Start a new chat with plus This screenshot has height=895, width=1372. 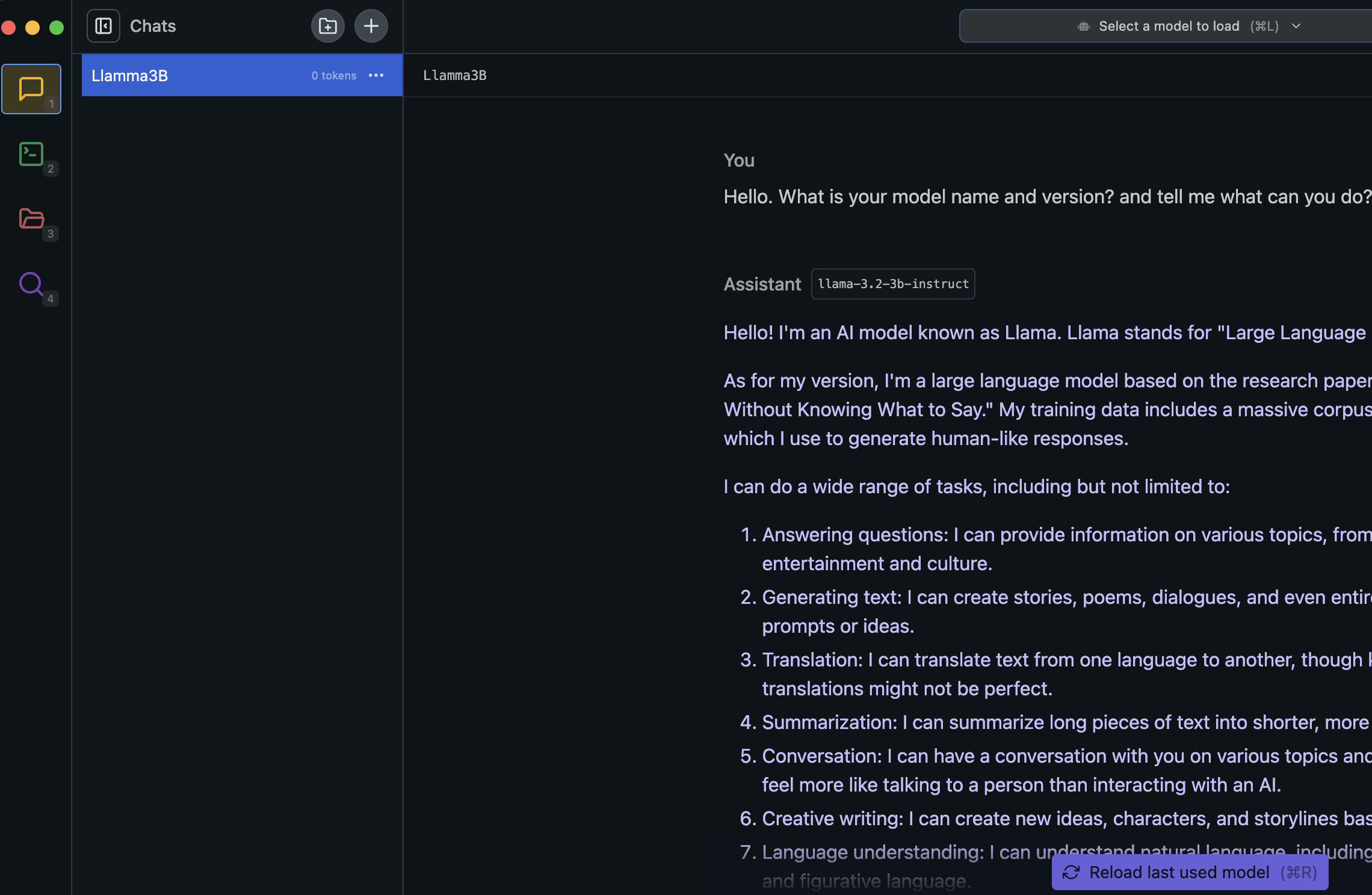[371, 26]
